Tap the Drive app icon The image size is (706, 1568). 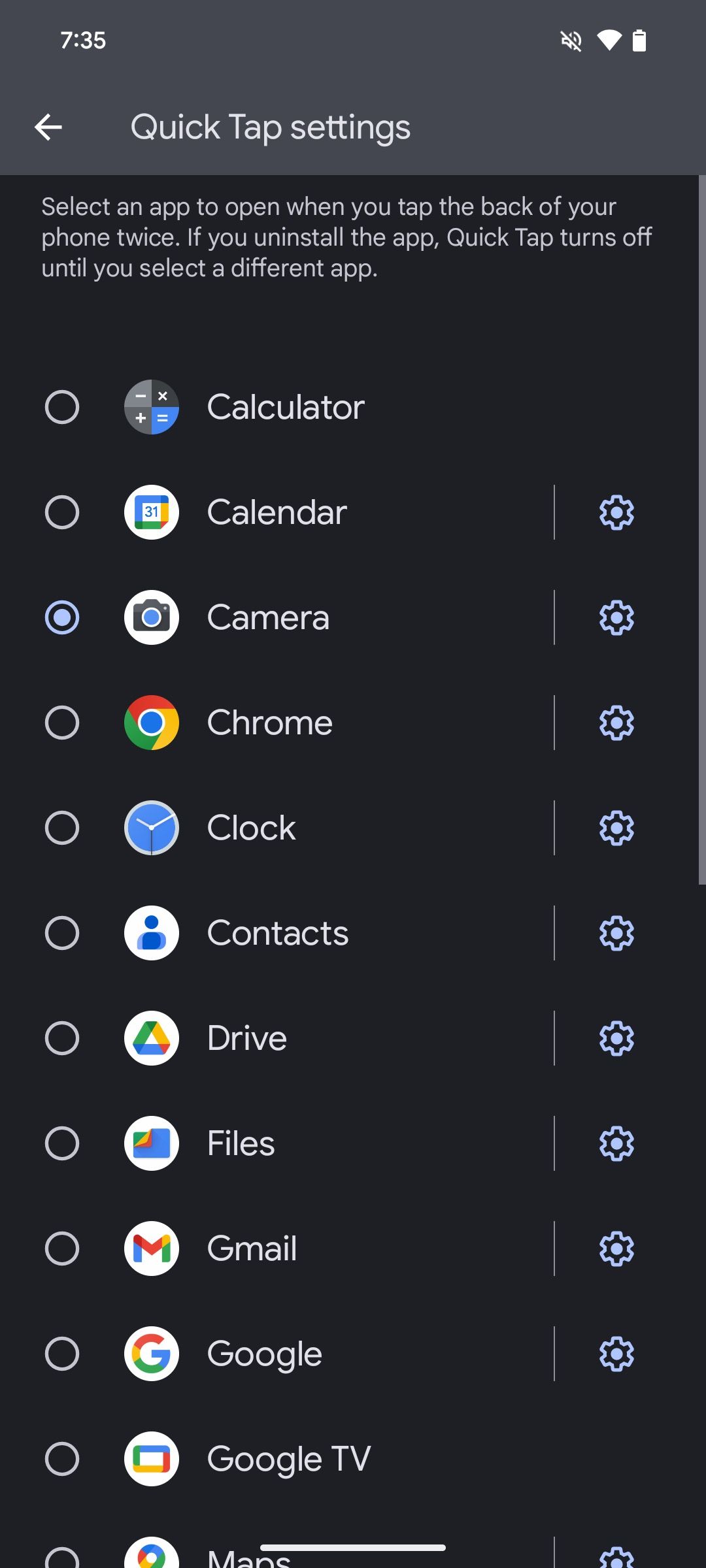(152, 1038)
